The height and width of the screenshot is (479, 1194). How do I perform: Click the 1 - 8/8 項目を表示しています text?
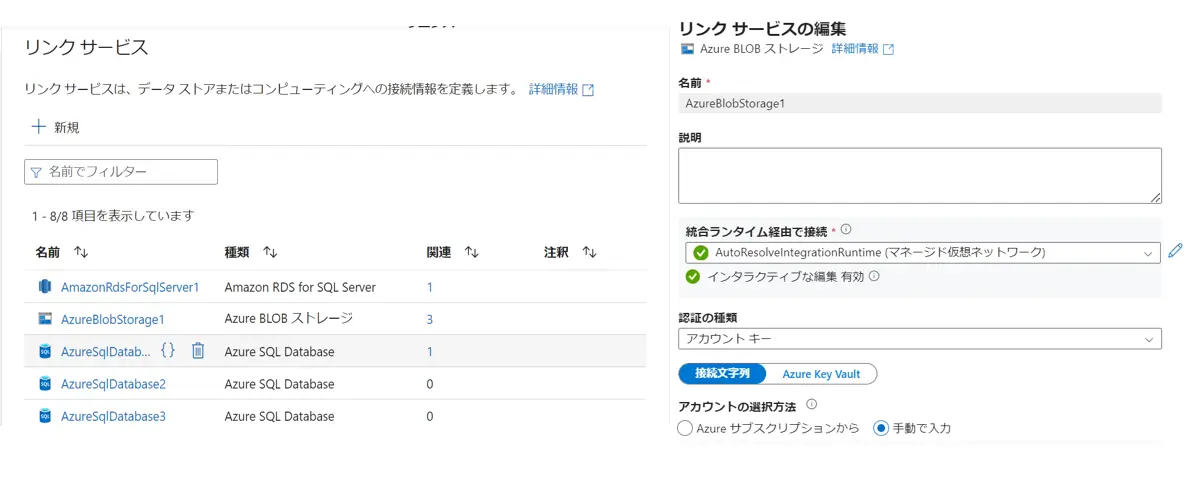[113, 216]
